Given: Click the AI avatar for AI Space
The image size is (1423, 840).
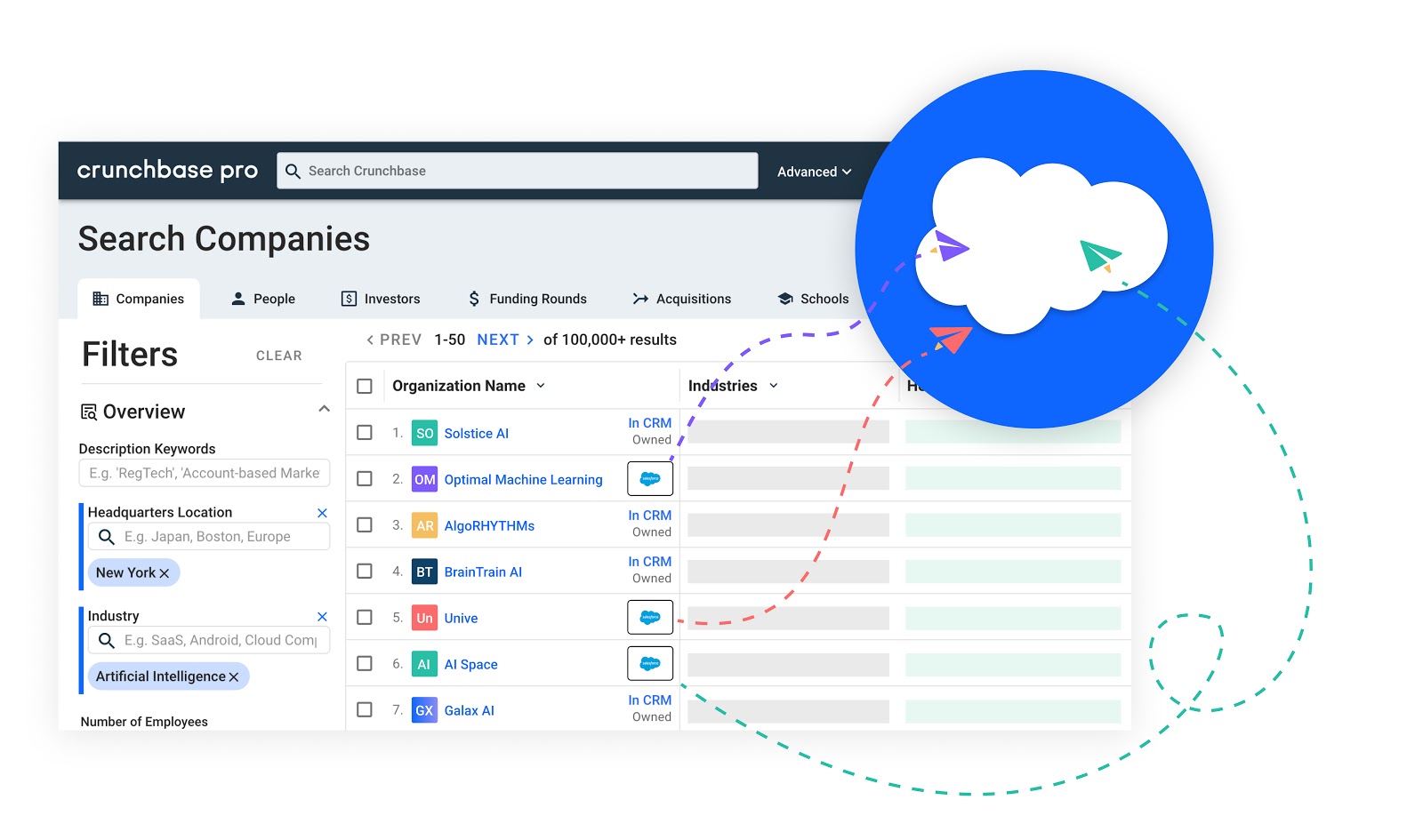Looking at the screenshot, I should point(424,664).
